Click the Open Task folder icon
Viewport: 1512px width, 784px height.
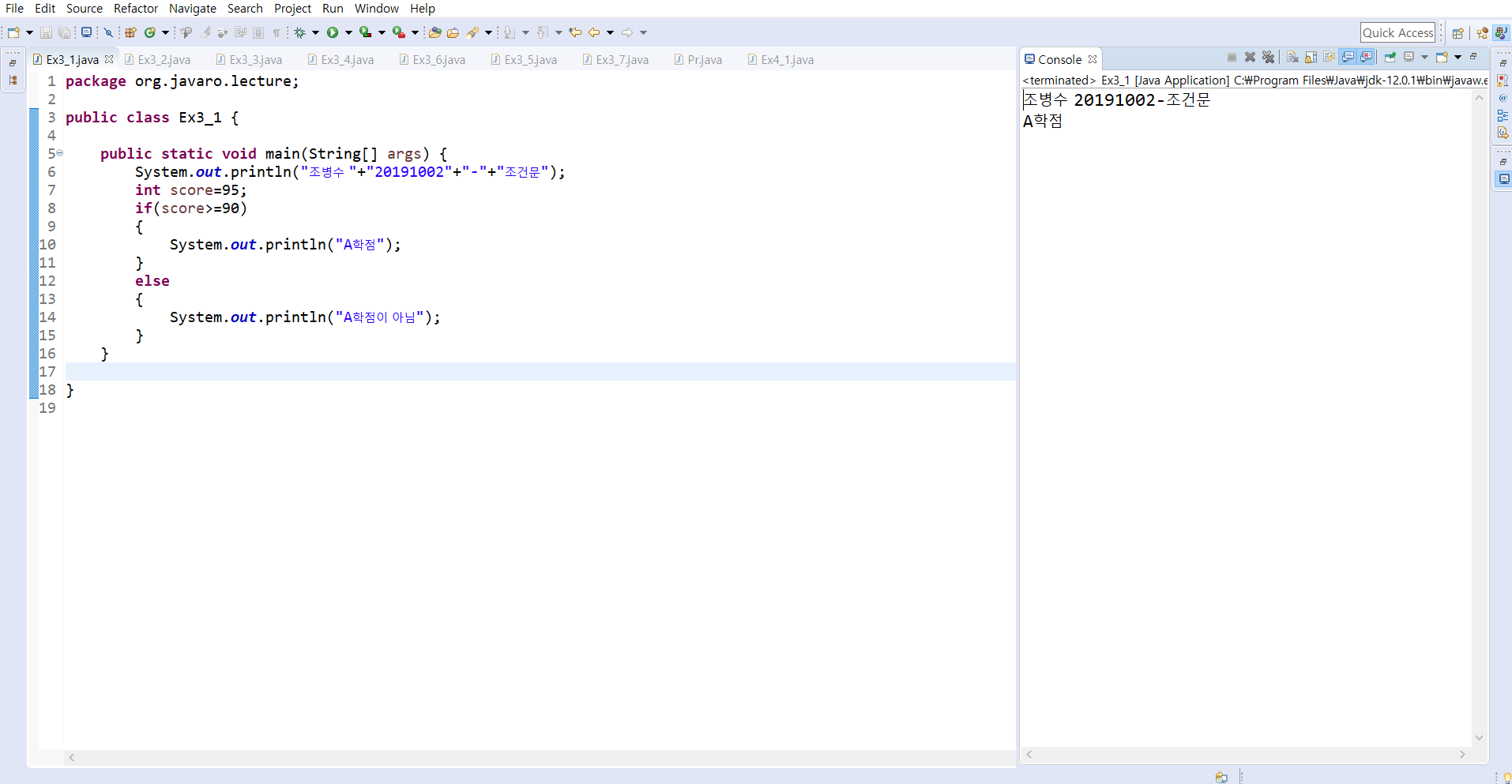[453, 32]
